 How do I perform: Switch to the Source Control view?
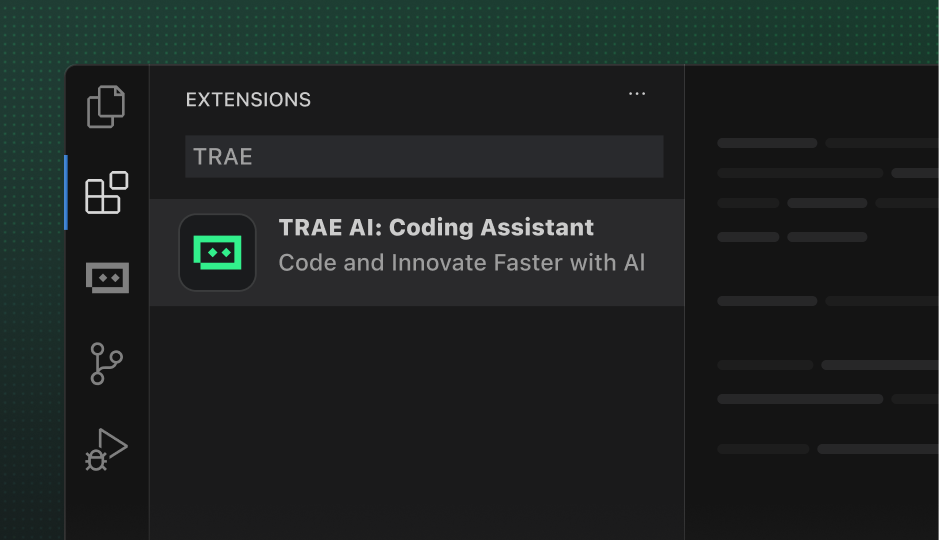[x=106, y=363]
